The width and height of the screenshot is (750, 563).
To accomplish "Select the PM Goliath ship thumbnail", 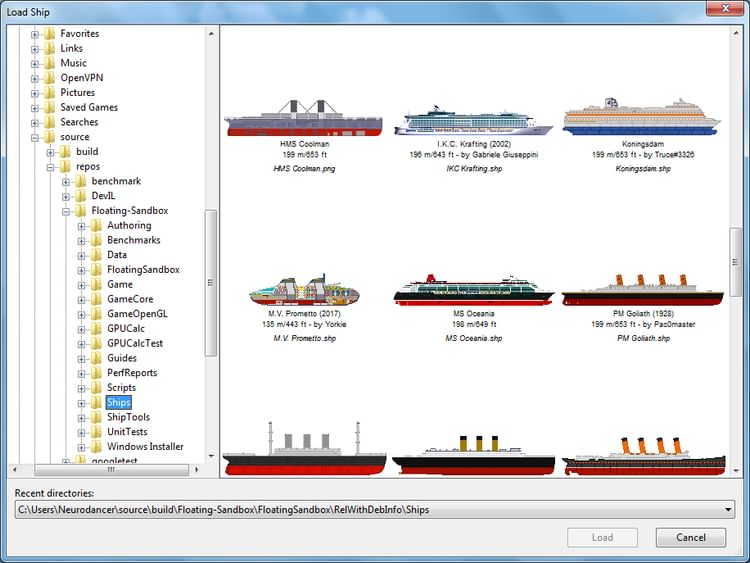I will pyautogui.click(x=643, y=290).
